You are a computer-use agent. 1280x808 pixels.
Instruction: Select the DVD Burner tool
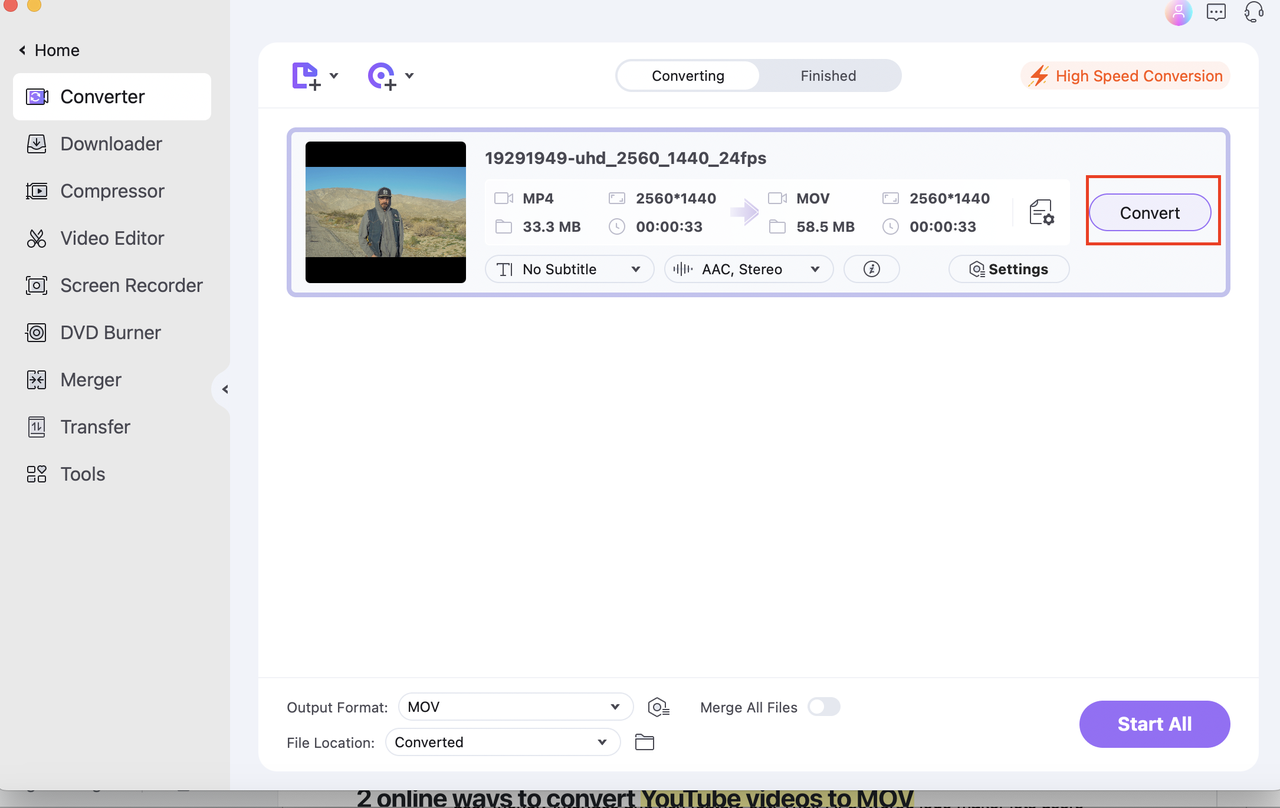point(109,332)
